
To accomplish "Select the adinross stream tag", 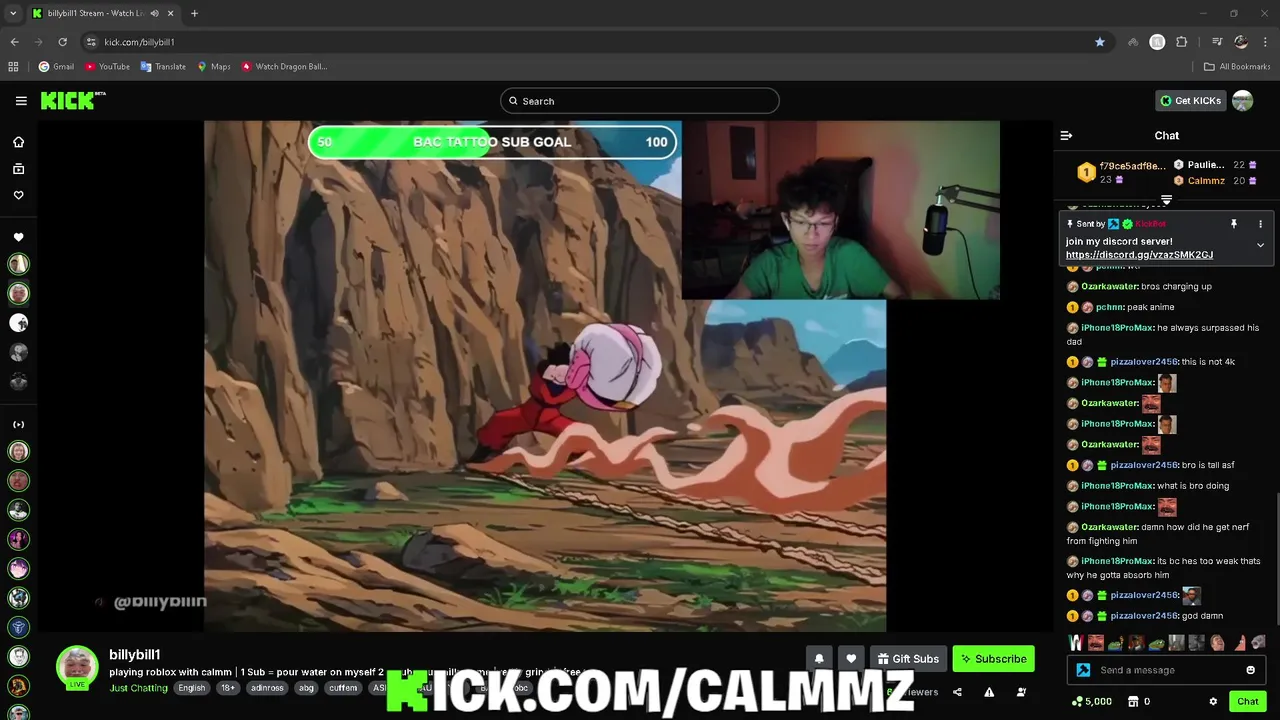I will pos(267,688).
